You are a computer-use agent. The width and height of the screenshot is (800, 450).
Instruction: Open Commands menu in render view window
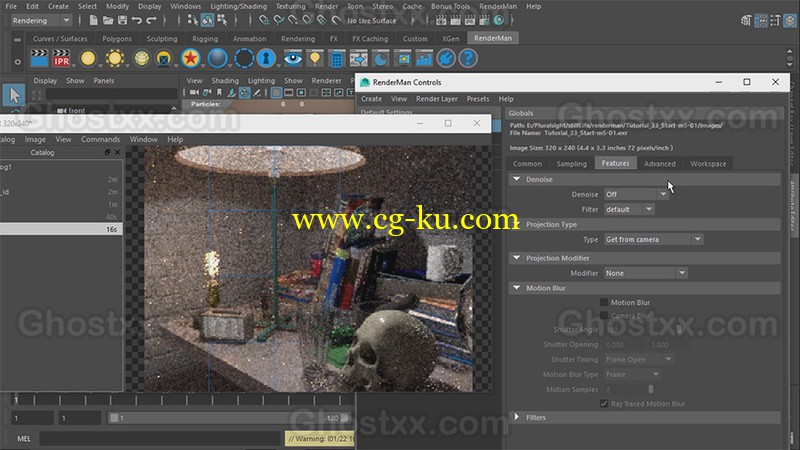pyautogui.click(x=101, y=139)
